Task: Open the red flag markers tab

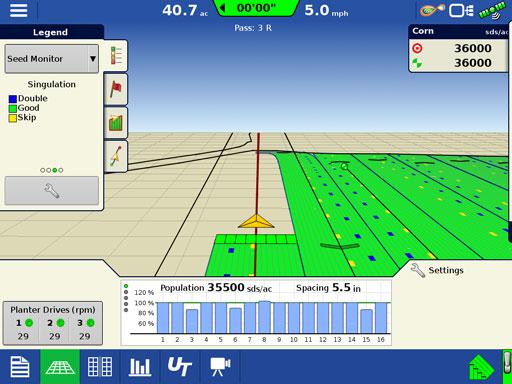Action: pyautogui.click(x=116, y=89)
